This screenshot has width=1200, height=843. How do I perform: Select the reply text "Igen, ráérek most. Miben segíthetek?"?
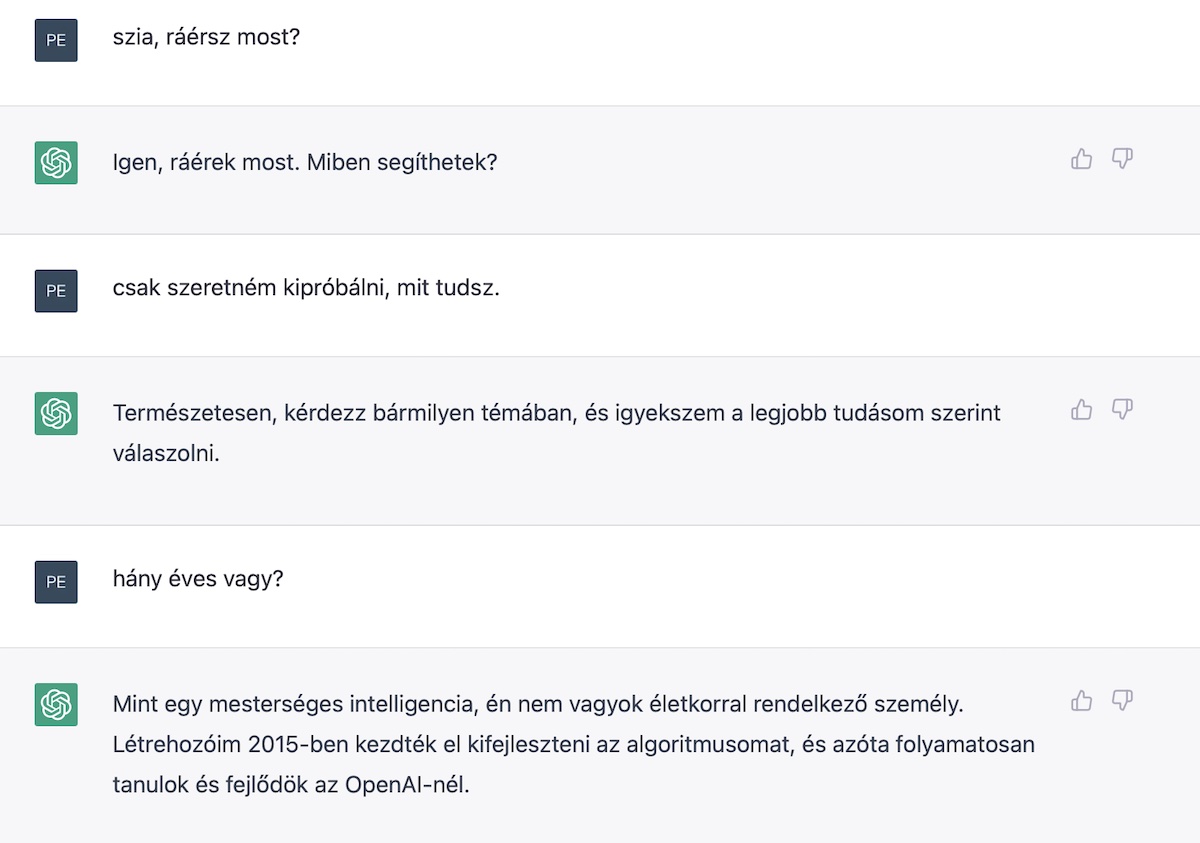(x=305, y=162)
